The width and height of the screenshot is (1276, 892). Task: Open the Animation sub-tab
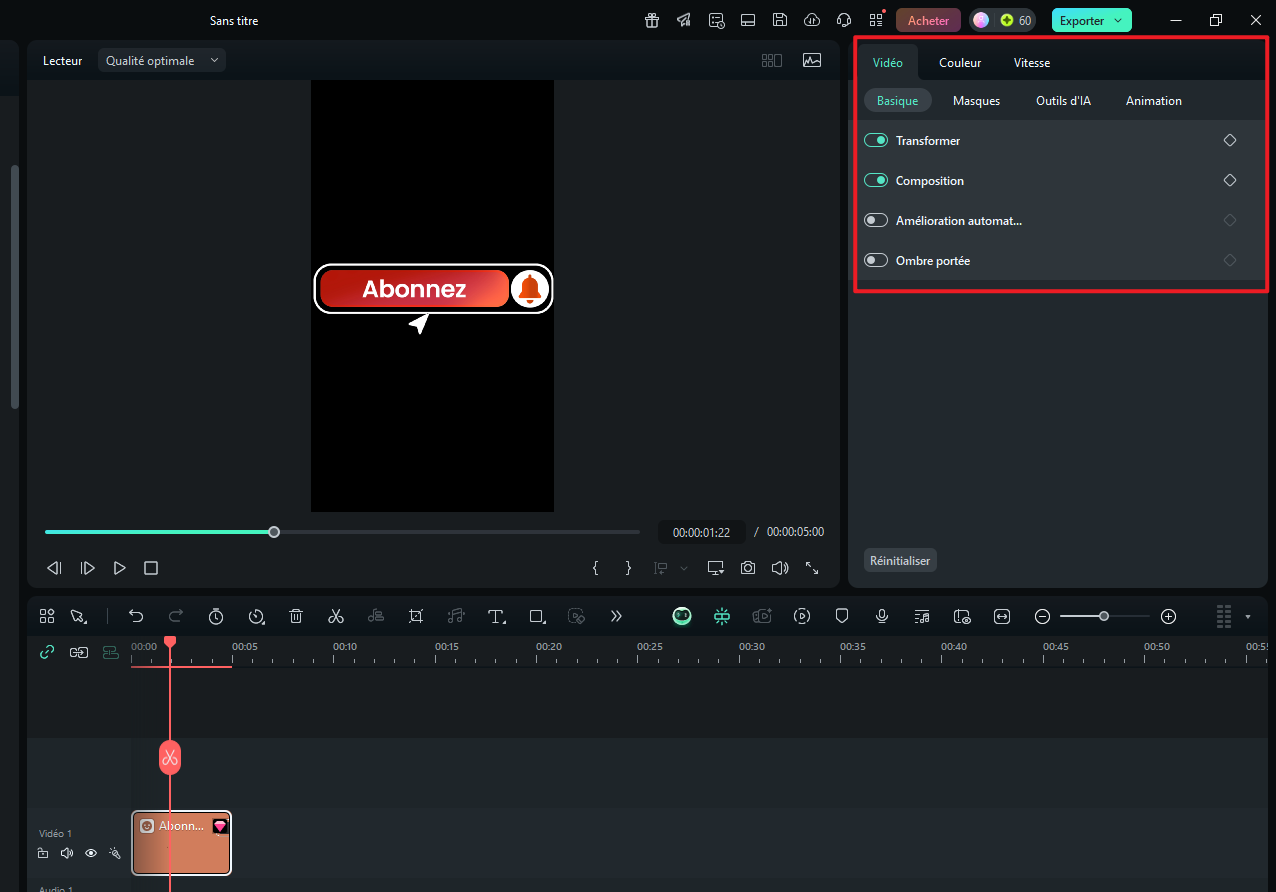pyautogui.click(x=1154, y=101)
